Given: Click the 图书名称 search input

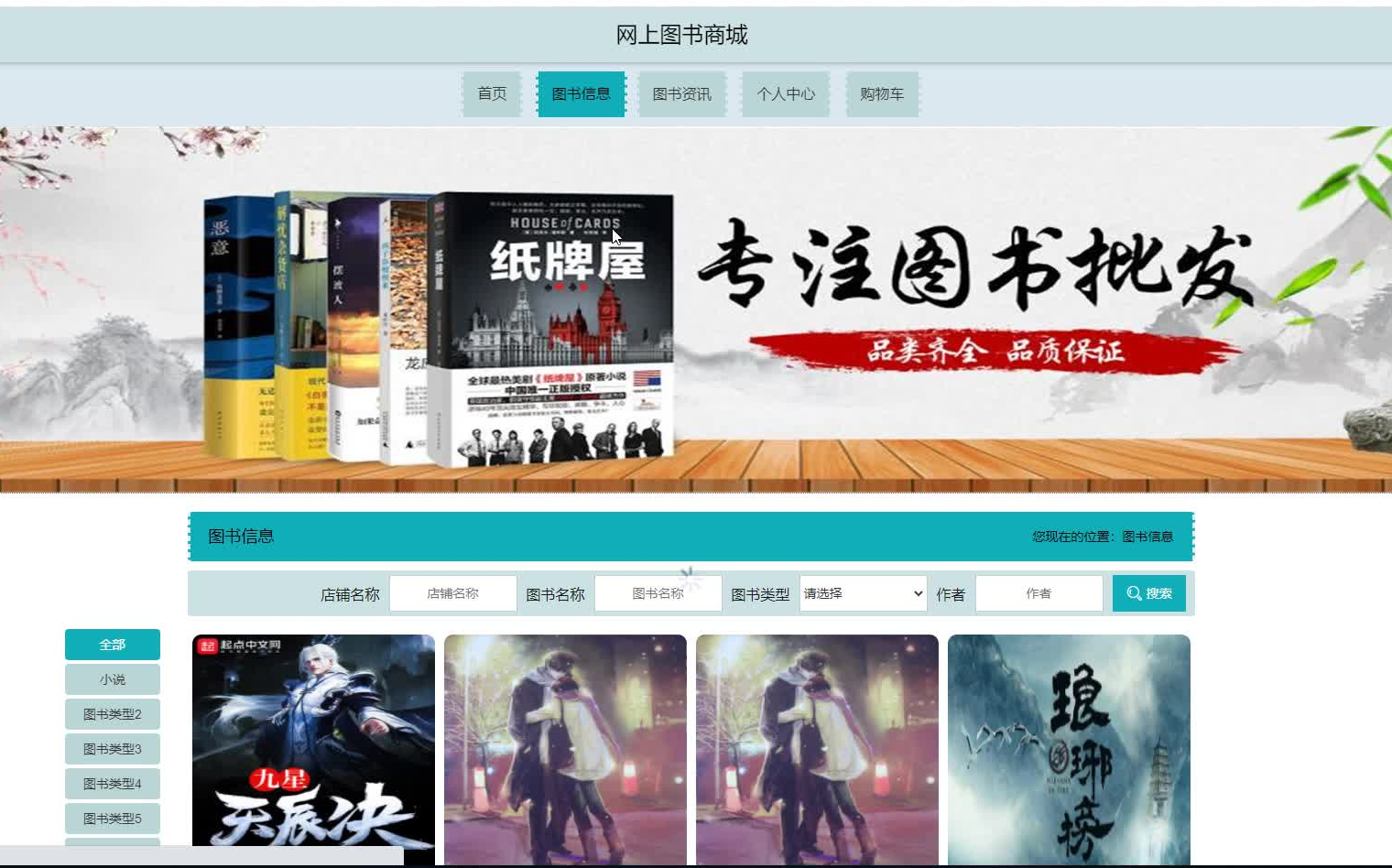Looking at the screenshot, I should coord(658,593).
